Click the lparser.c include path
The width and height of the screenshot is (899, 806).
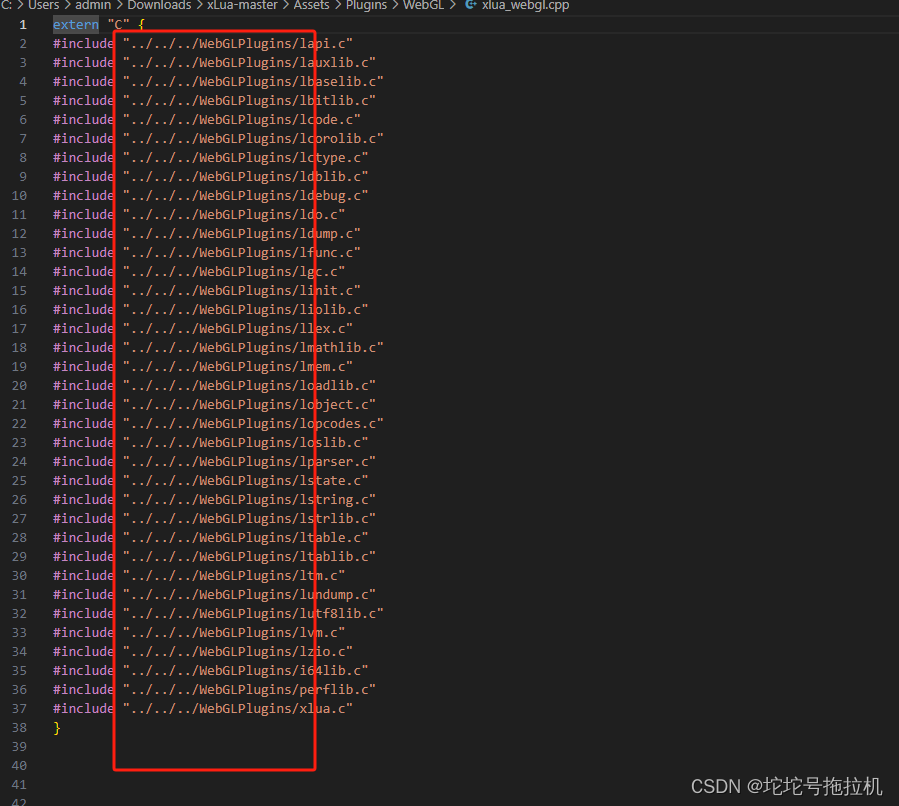249,461
